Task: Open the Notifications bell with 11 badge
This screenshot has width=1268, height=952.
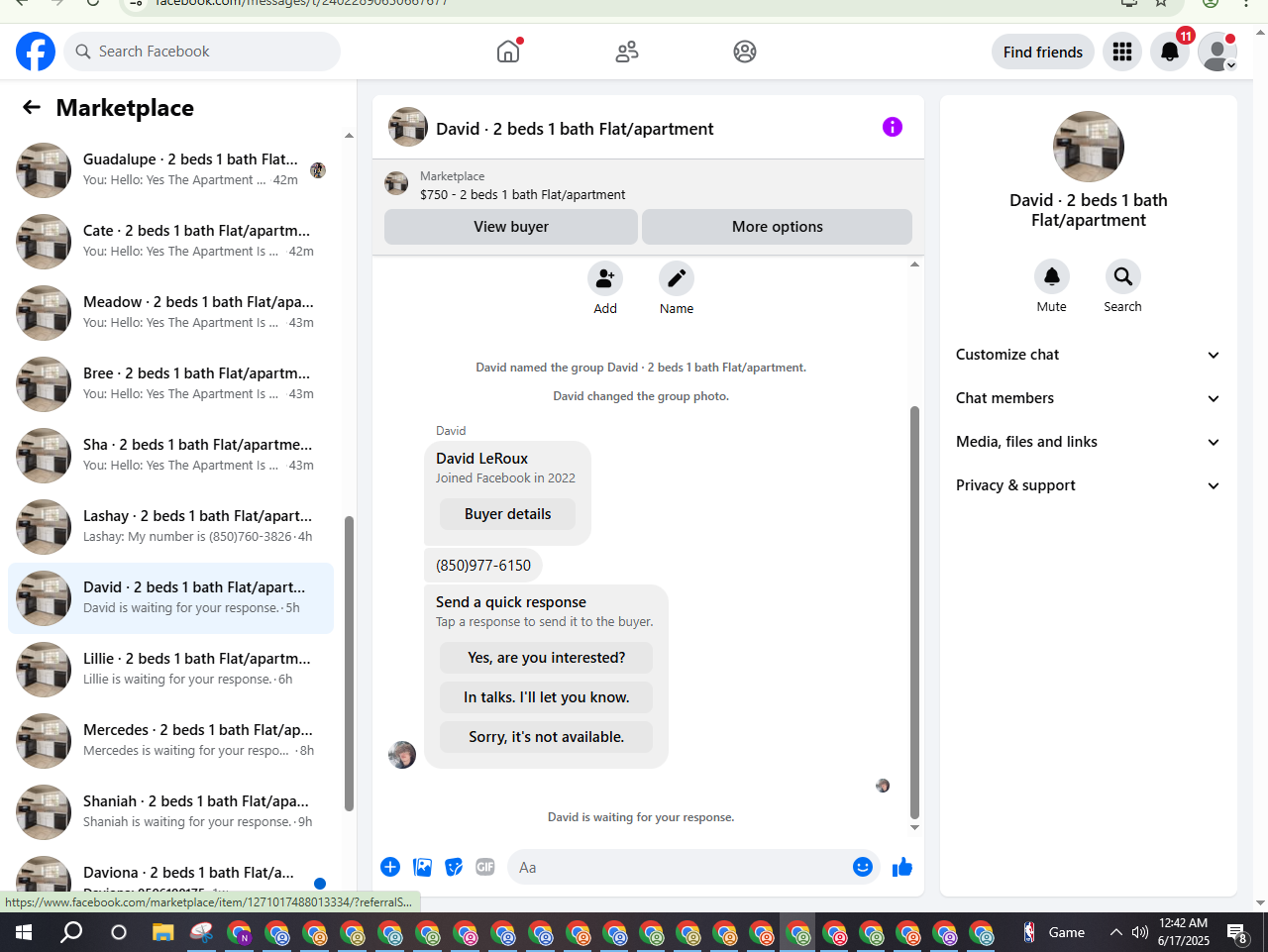Action: click(x=1170, y=52)
